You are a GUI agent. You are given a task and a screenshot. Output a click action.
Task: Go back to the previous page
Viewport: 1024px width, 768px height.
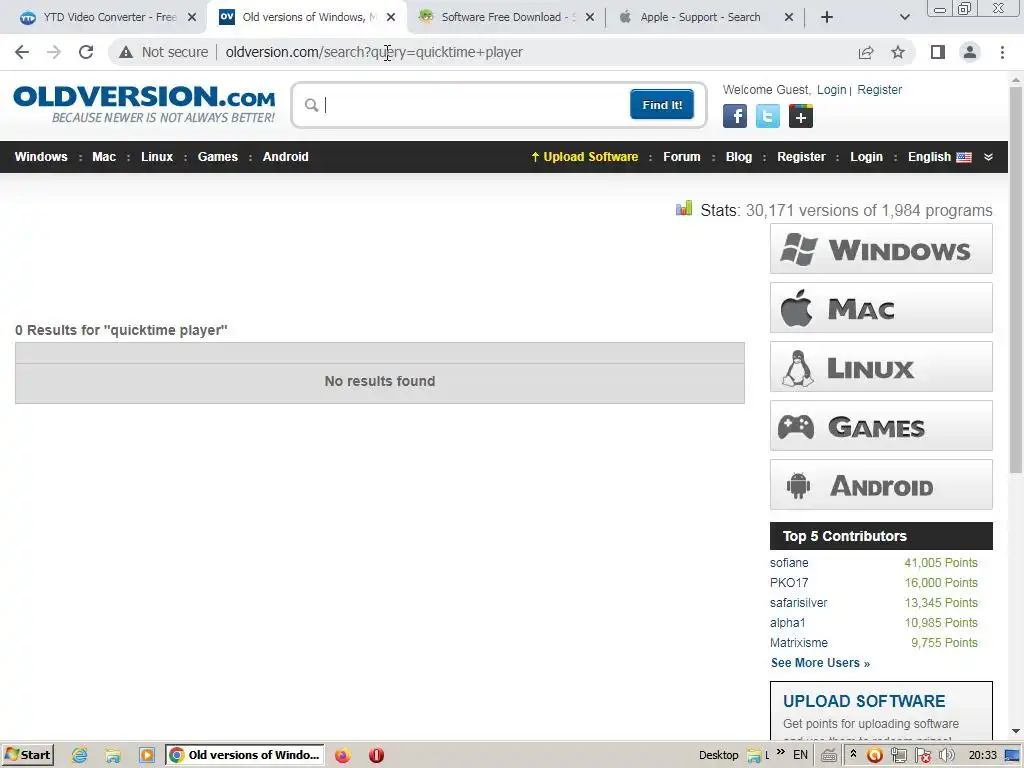click(x=22, y=52)
